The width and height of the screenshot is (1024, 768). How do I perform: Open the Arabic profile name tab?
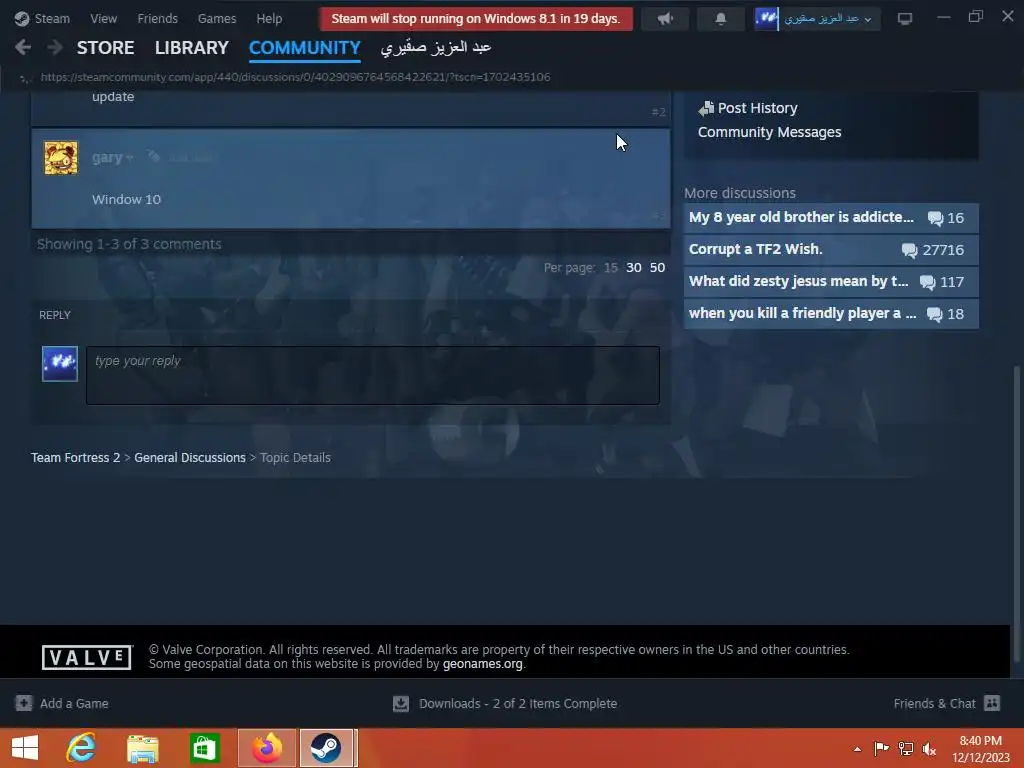tap(436, 47)
